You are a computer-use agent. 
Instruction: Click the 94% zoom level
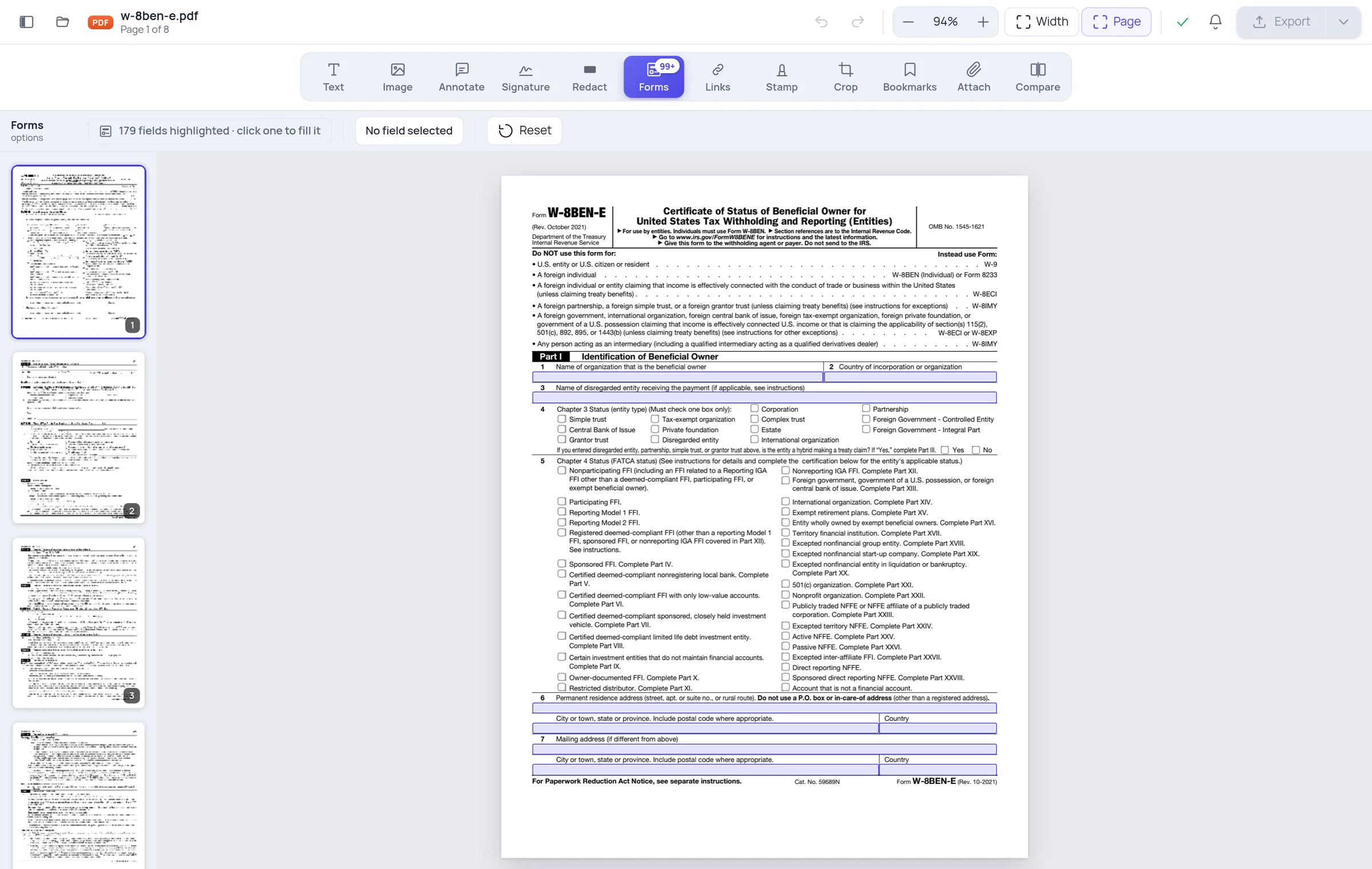(945, 22)
